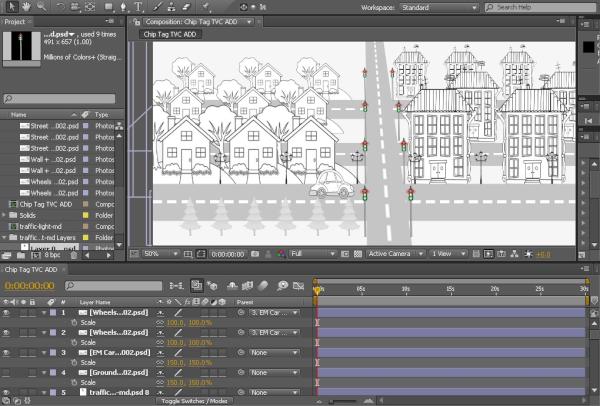Hide layer 3 EM Car eye toggle
Image resolution: width=600 pixels, height=406 pixels.
pos(6,352)
